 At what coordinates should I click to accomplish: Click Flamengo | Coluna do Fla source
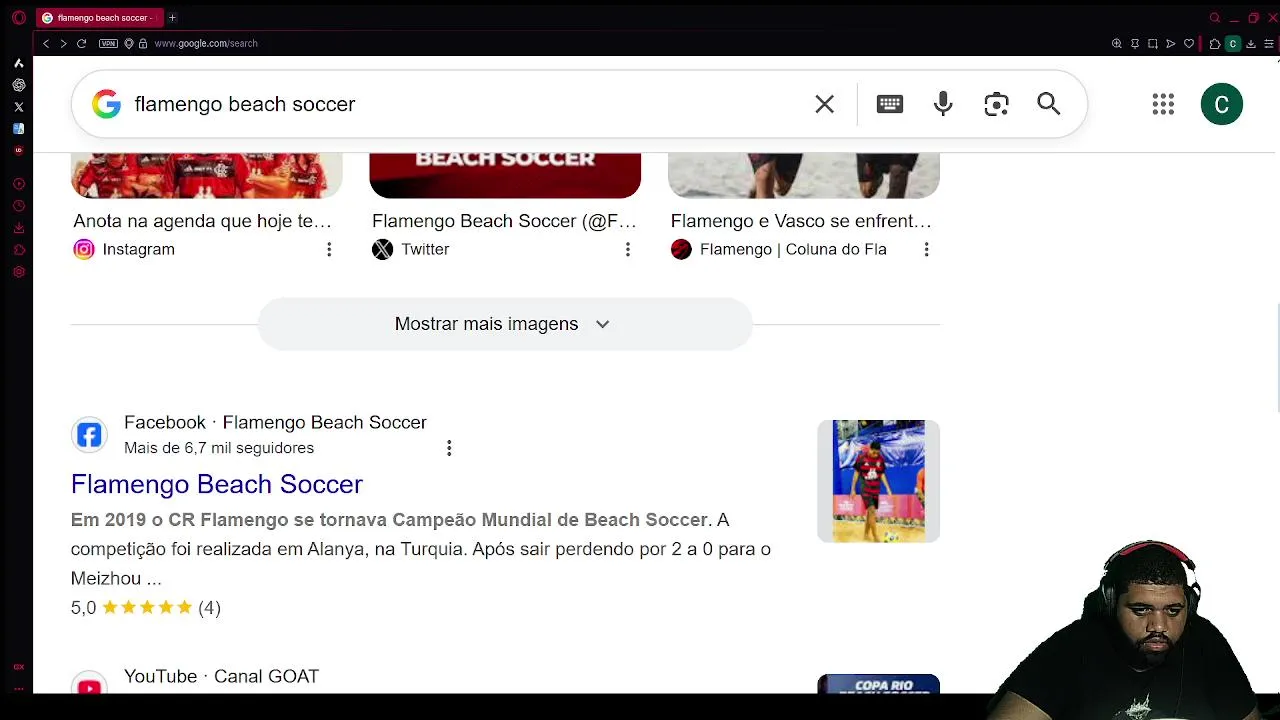point(793,249)
